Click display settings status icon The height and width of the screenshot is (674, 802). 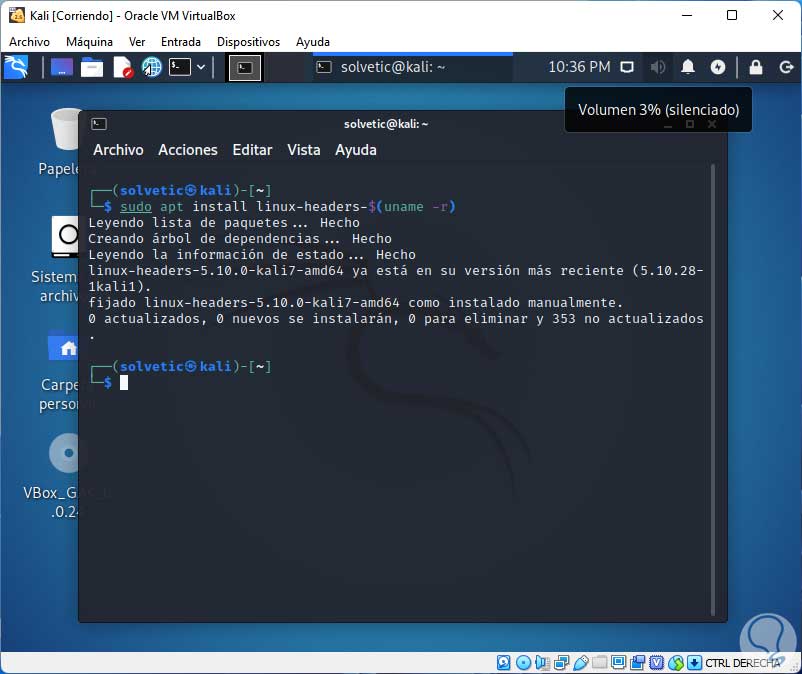618,663
